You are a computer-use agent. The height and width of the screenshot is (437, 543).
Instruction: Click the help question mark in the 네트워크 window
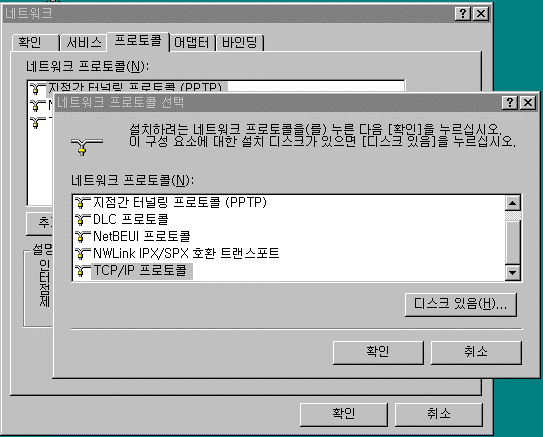pyautogui.click(x=462, y=14)
